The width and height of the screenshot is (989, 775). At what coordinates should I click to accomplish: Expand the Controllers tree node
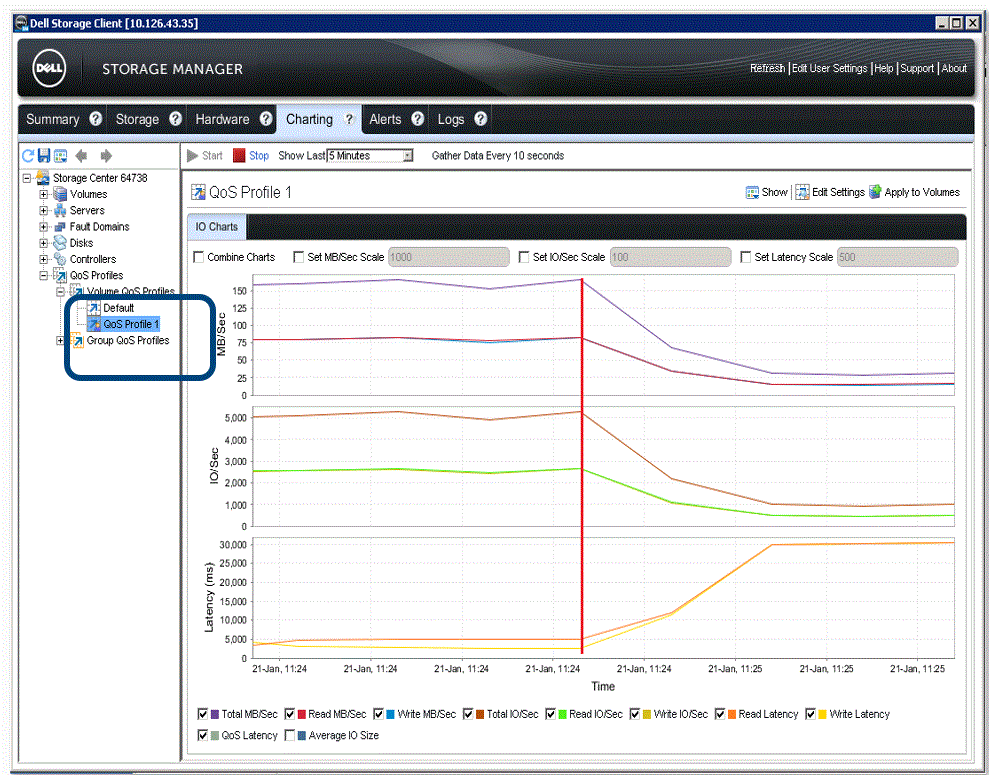pos(44,259)
